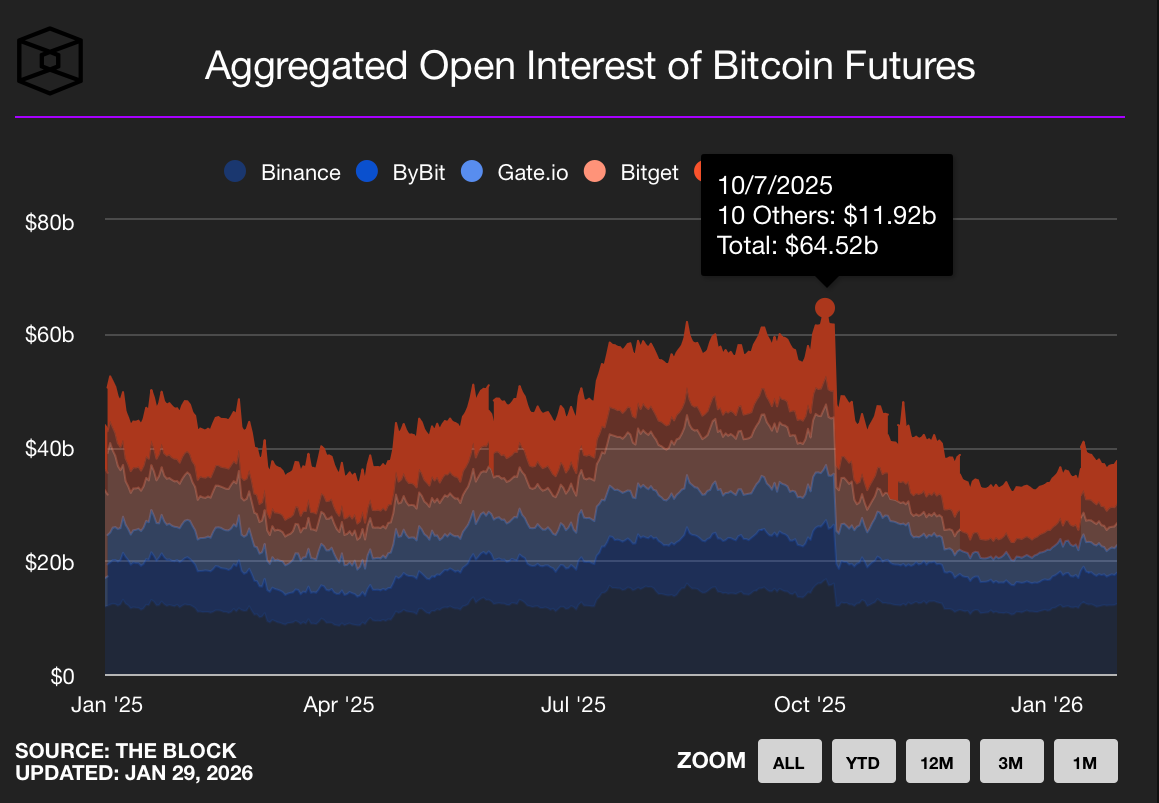Click the Oct '25 x-axis label

(810, 705)
